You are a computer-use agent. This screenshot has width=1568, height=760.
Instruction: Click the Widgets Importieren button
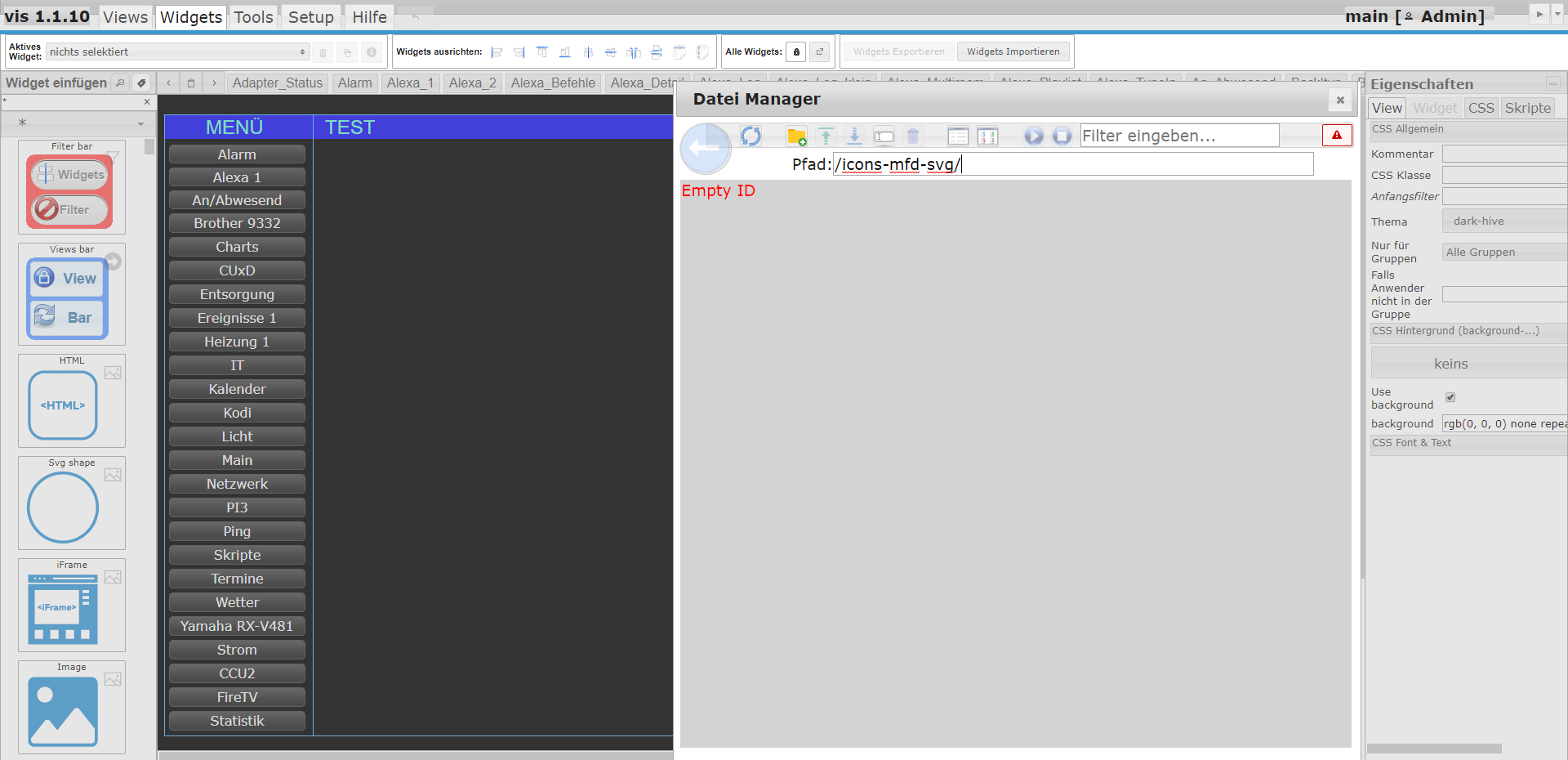click(x=1013, y=51)
